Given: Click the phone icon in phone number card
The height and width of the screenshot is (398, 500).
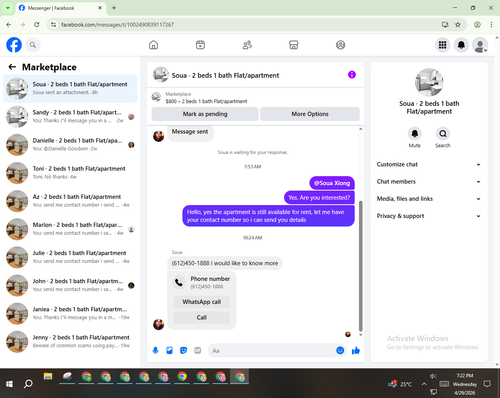Looking at the screenshot, I should 179,283.
